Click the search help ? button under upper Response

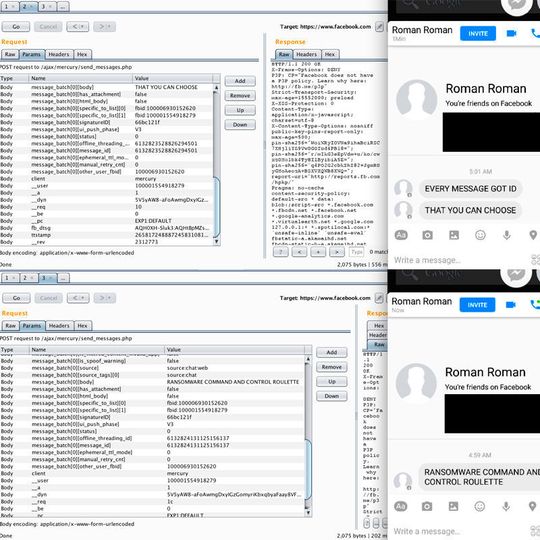pyautogui.click(x=281, y=252)
